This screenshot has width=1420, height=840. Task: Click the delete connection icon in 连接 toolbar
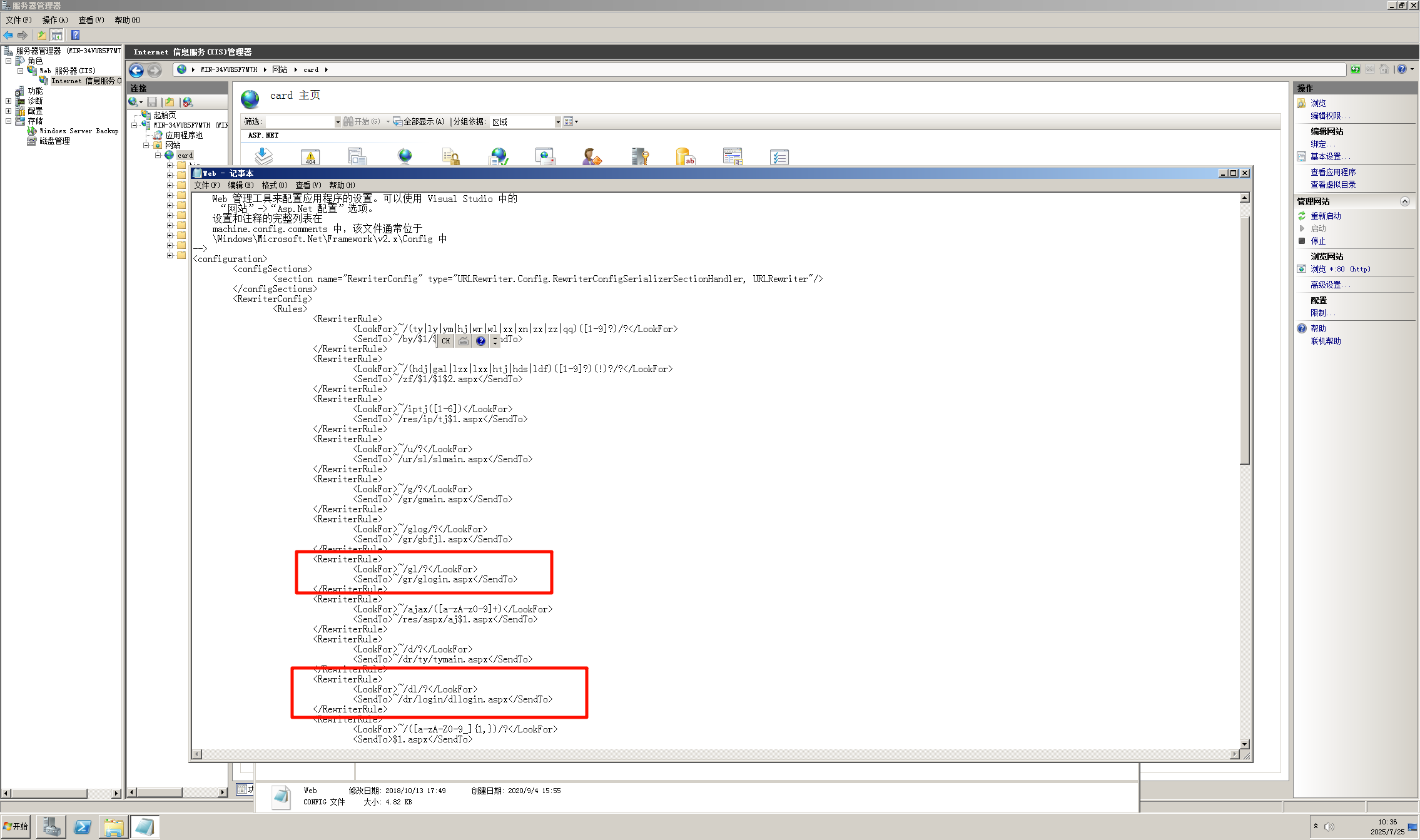coord(188,102)
